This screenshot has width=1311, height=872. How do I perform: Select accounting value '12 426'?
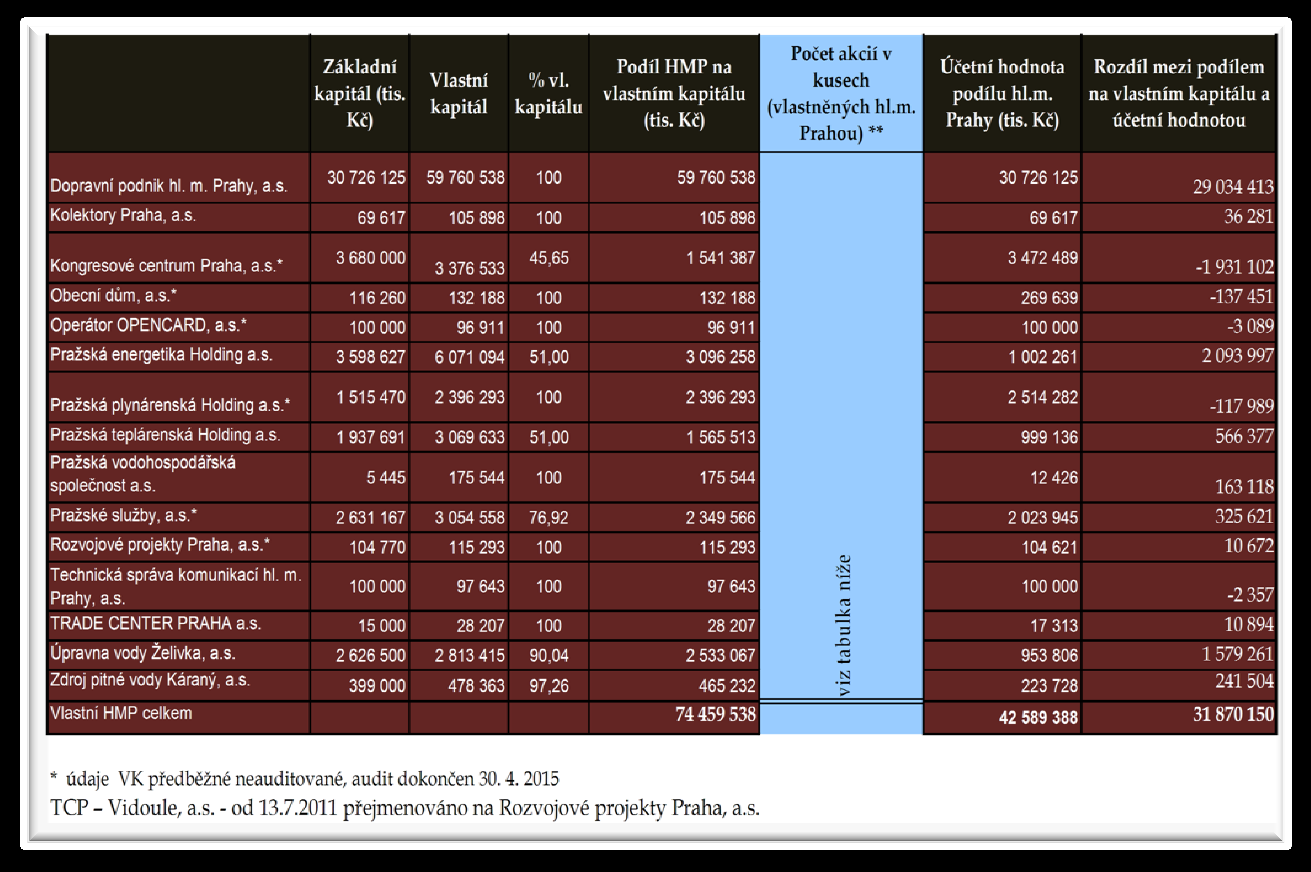[x=1054, y=476]
